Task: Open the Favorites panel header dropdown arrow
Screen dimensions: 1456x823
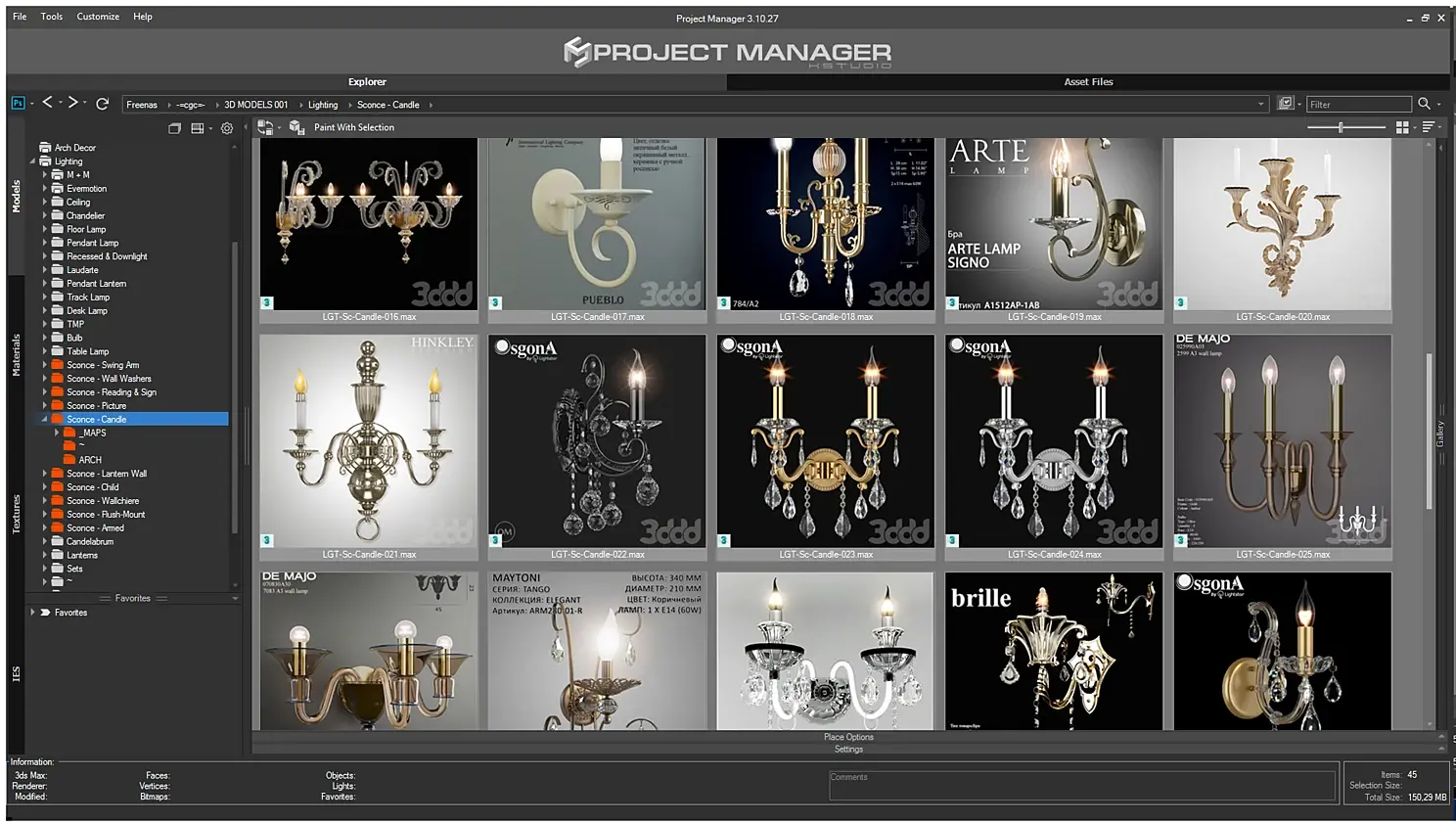Action: tap(235, 598)
